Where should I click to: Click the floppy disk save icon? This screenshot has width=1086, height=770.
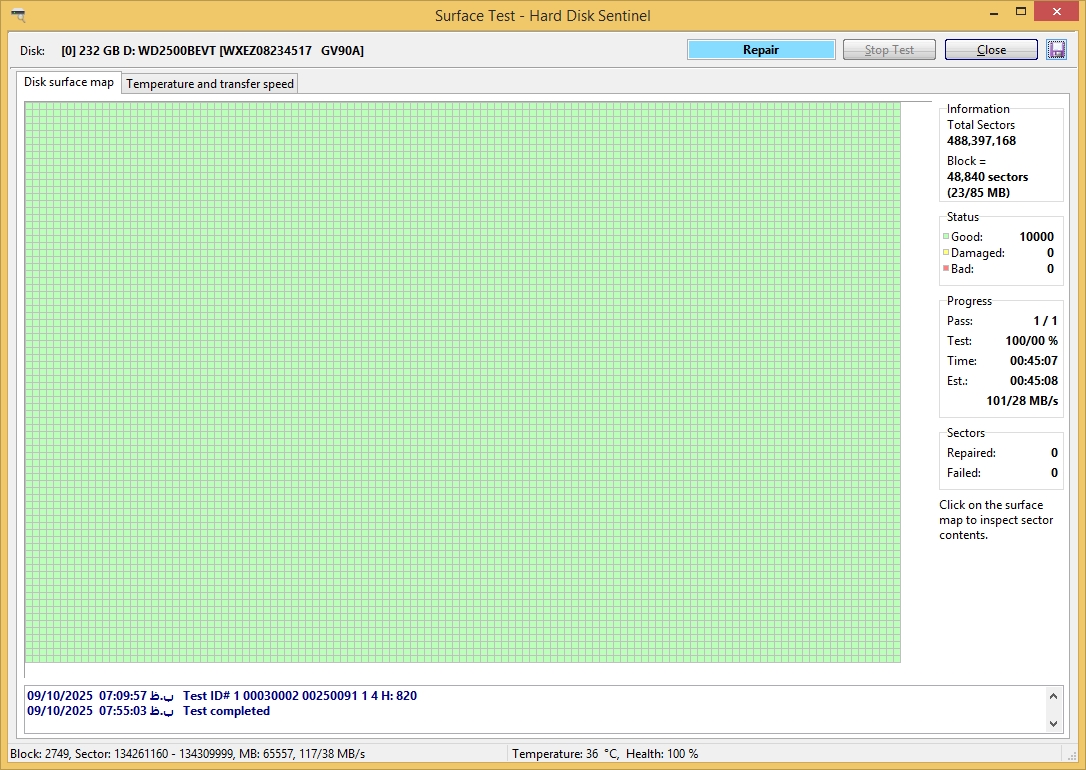point(1056,50)
